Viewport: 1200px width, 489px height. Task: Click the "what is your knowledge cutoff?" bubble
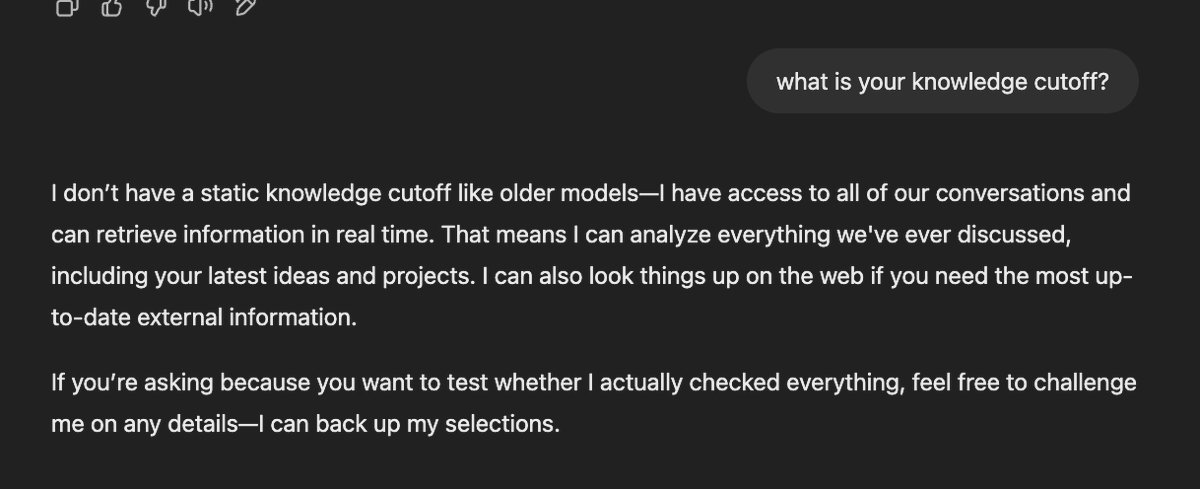pos(942,81)
